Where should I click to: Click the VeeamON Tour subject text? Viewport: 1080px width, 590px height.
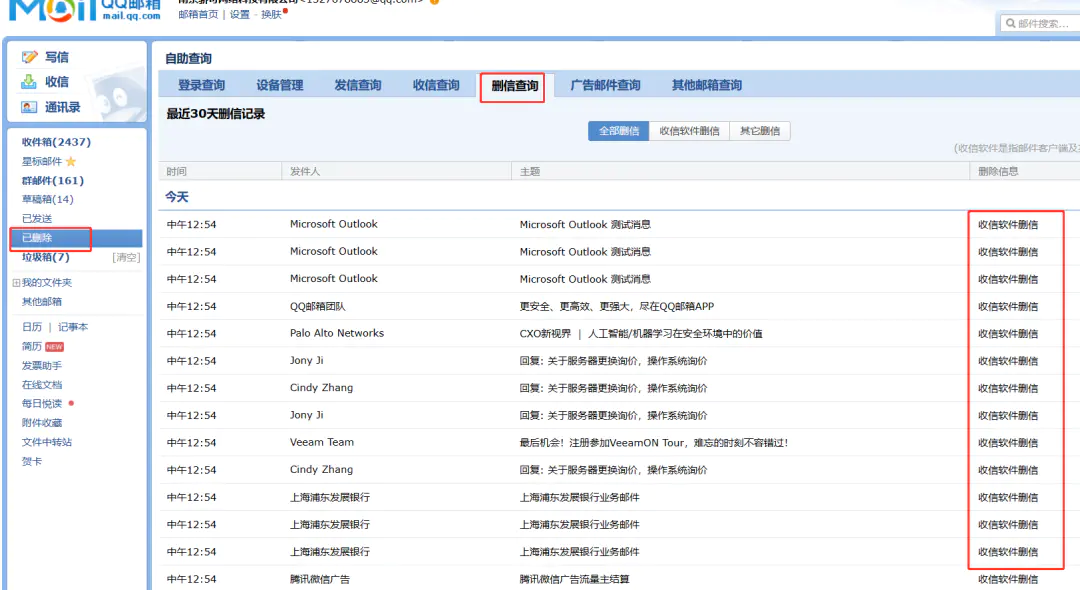[654, 443]
